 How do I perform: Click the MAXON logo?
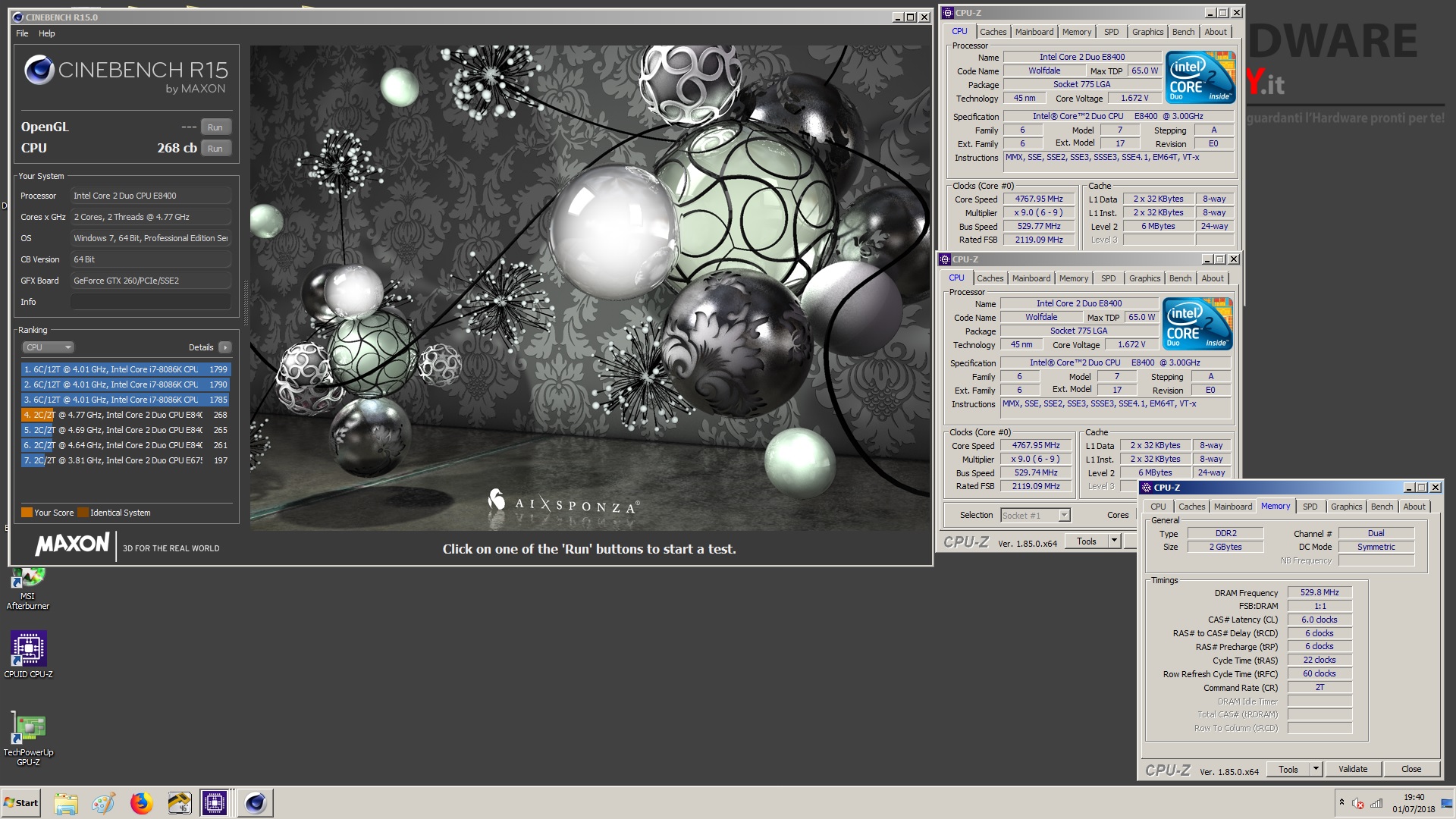pos(73,544)
